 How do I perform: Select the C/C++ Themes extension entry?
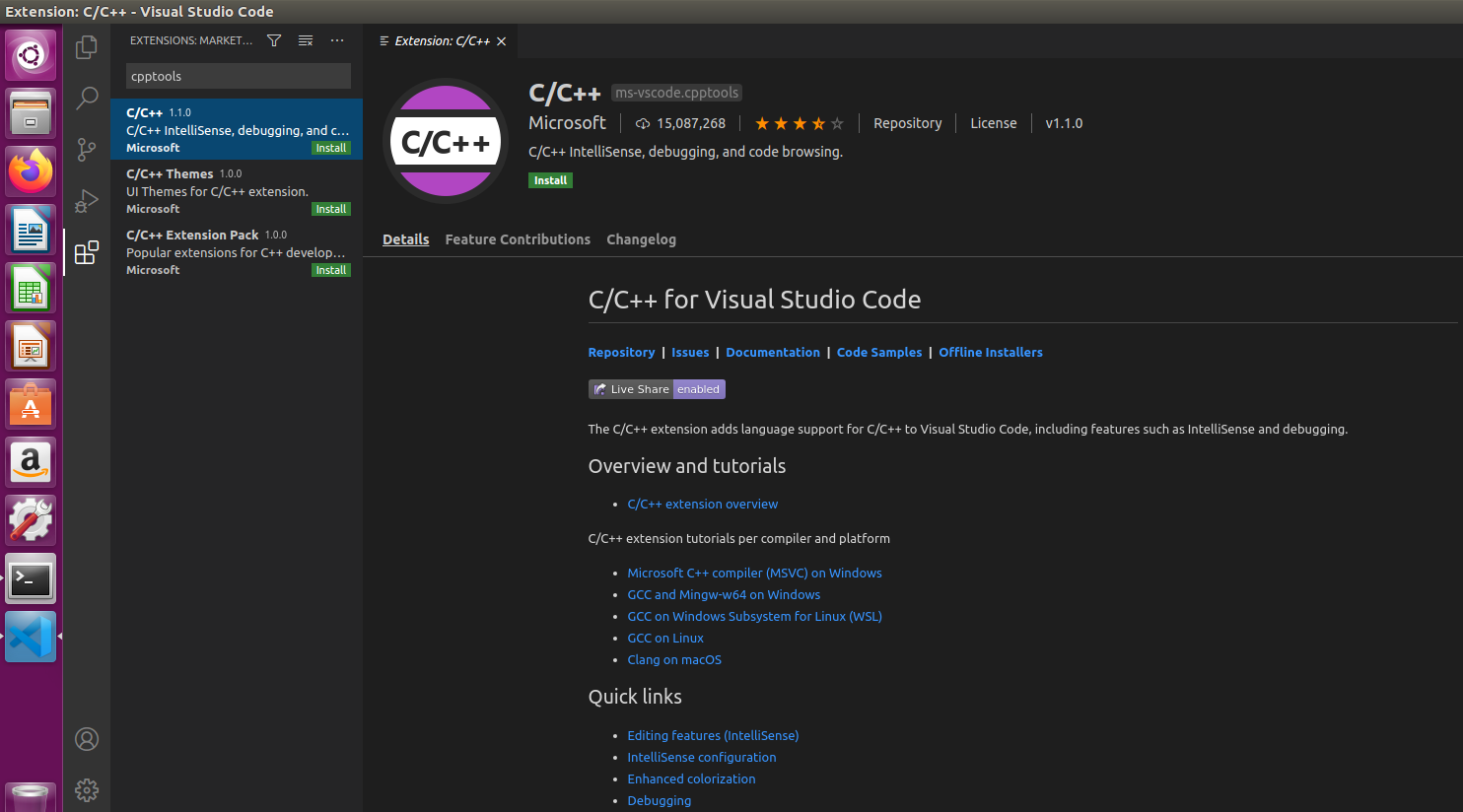pos(237,190)
